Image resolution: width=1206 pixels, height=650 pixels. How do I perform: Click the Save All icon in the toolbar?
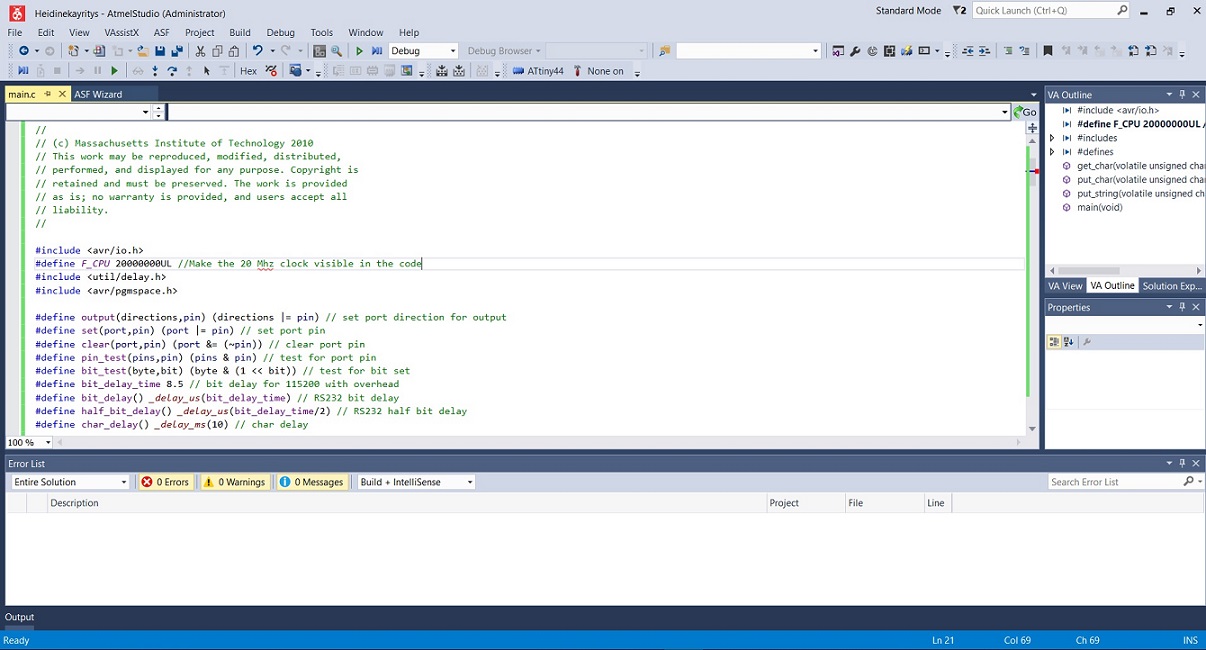[179, 50]
